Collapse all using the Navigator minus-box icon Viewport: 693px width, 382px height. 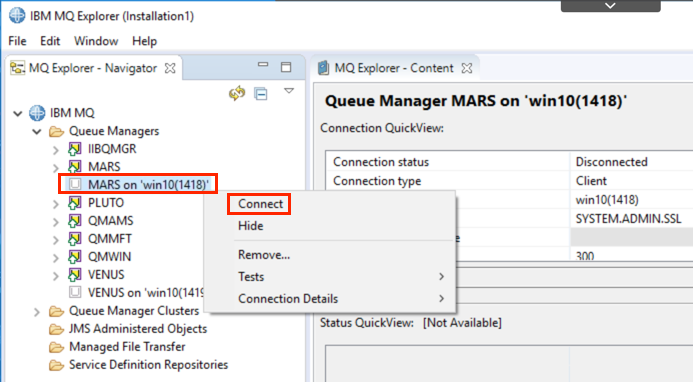[x=261, y=94]
